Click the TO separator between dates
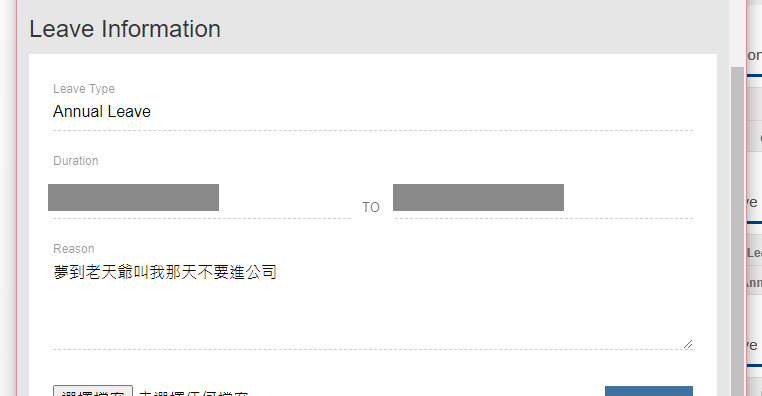The width and height of the screenshot is (762, 396). pyautogui.click(x=371, y=207)
